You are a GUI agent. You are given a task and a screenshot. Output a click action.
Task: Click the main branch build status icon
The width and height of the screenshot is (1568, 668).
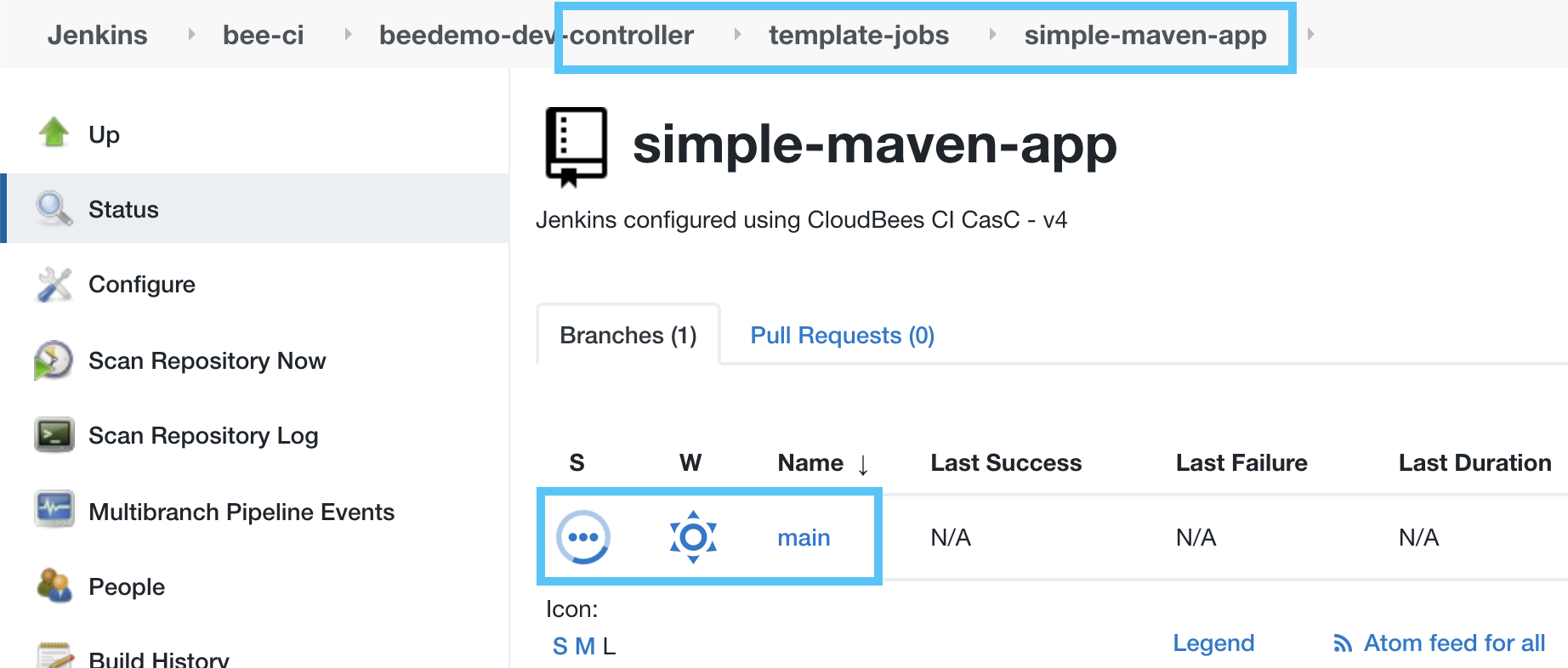(x=583, y=537)
